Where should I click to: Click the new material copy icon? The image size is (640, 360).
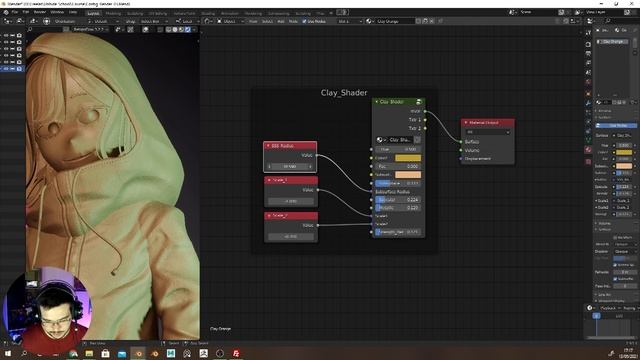pyautogui.click(x=425, y=21)
